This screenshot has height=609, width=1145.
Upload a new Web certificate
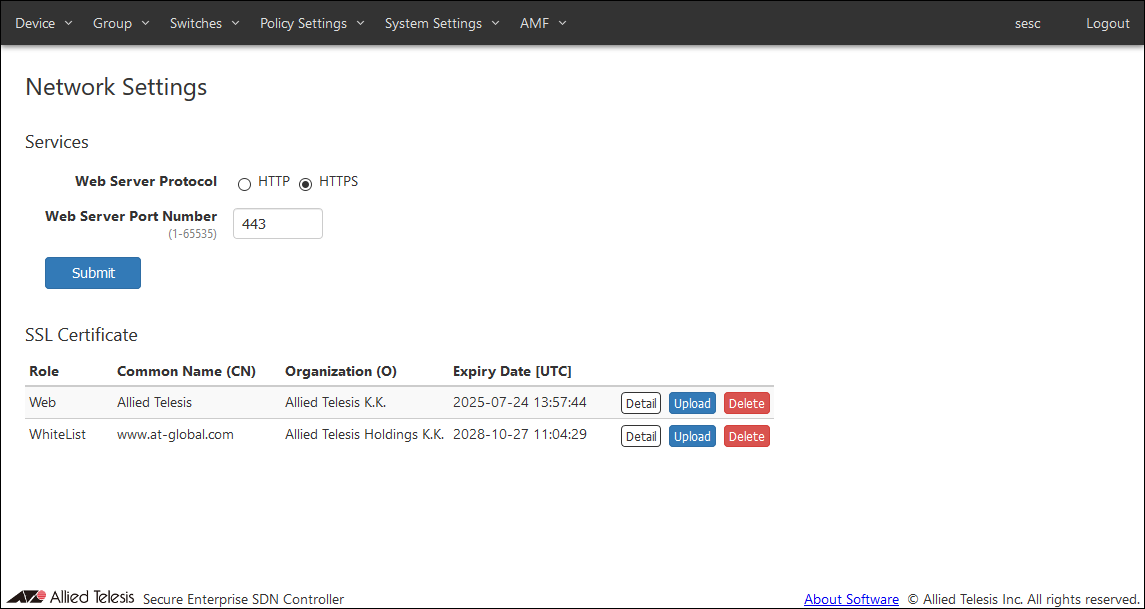pos(692,404)
